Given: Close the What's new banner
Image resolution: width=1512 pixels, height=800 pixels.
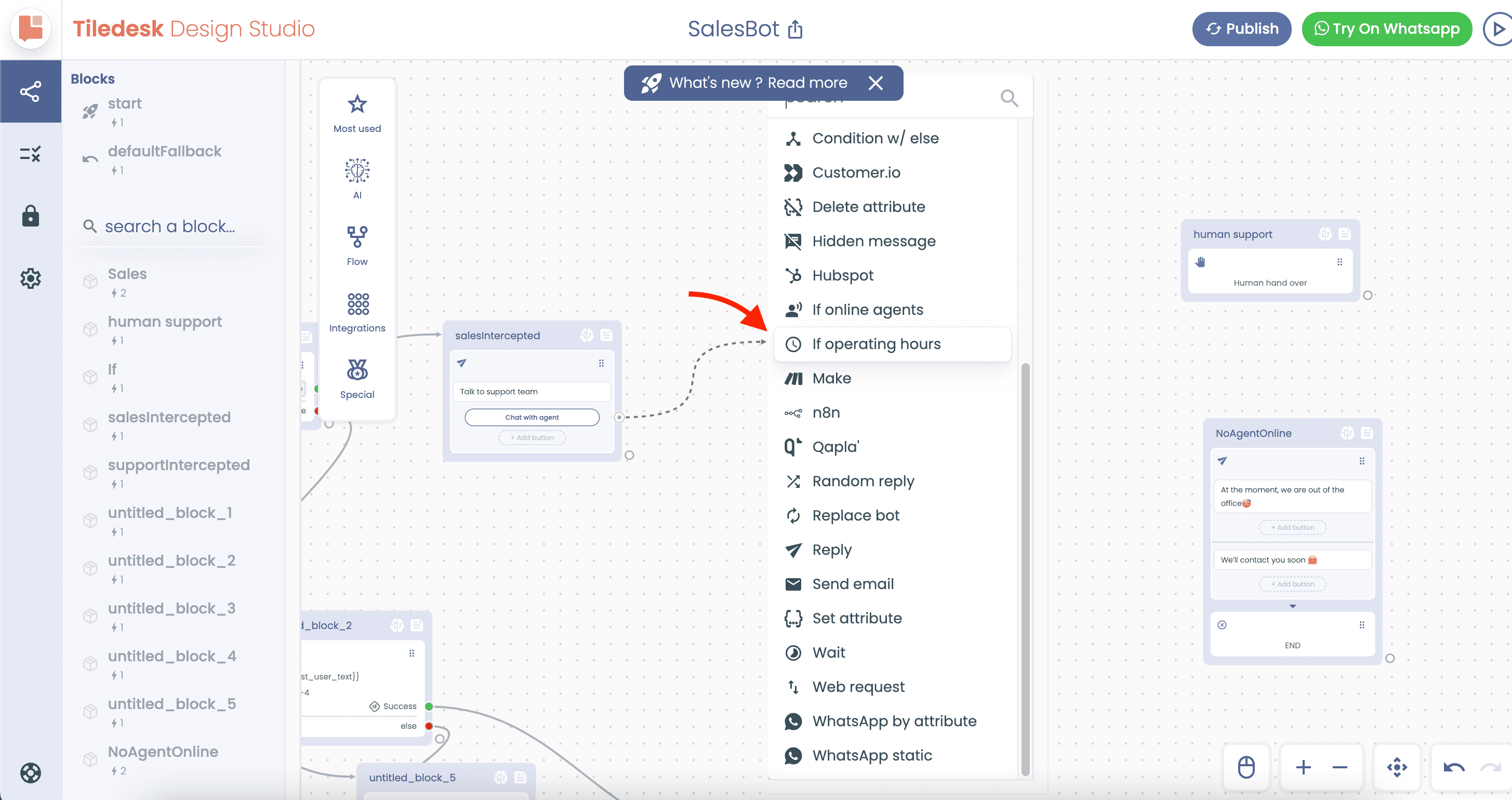Looking at the screenshot, I should (875, 83).
